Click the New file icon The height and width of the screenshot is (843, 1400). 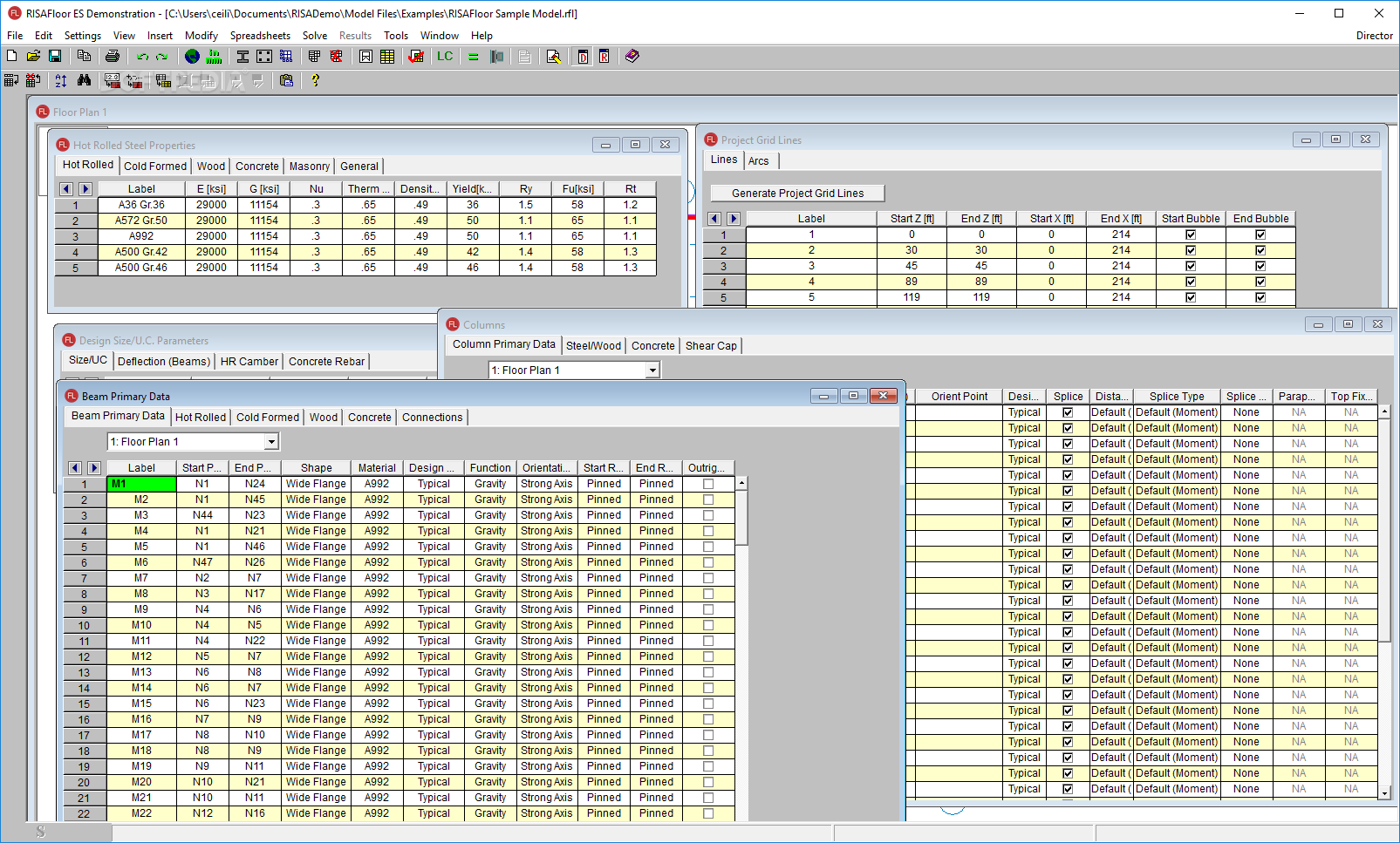[x=11, y=56]
